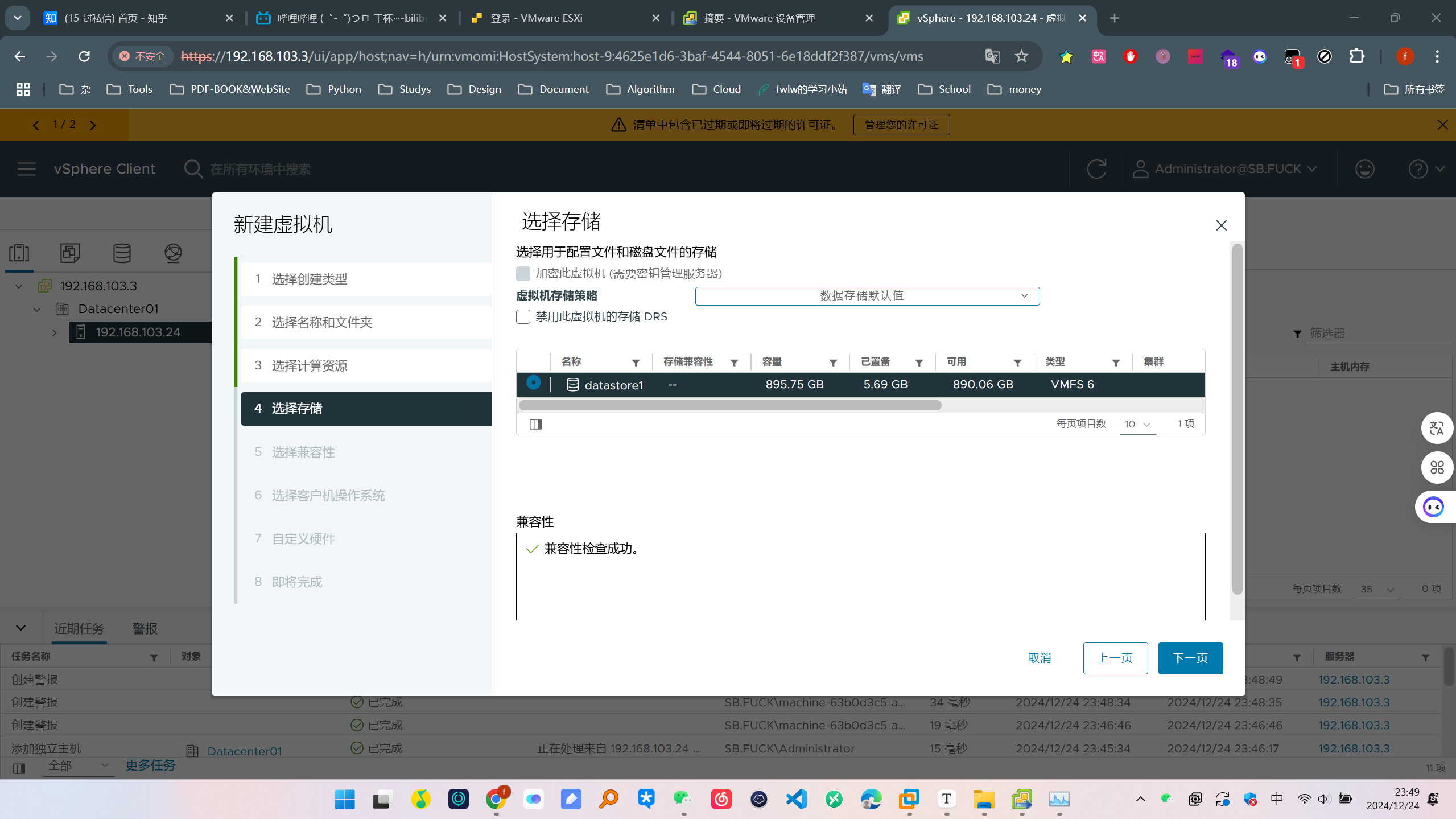
Task: Select wizard step 4 选择存储
Action: click(x=366, y=409)
